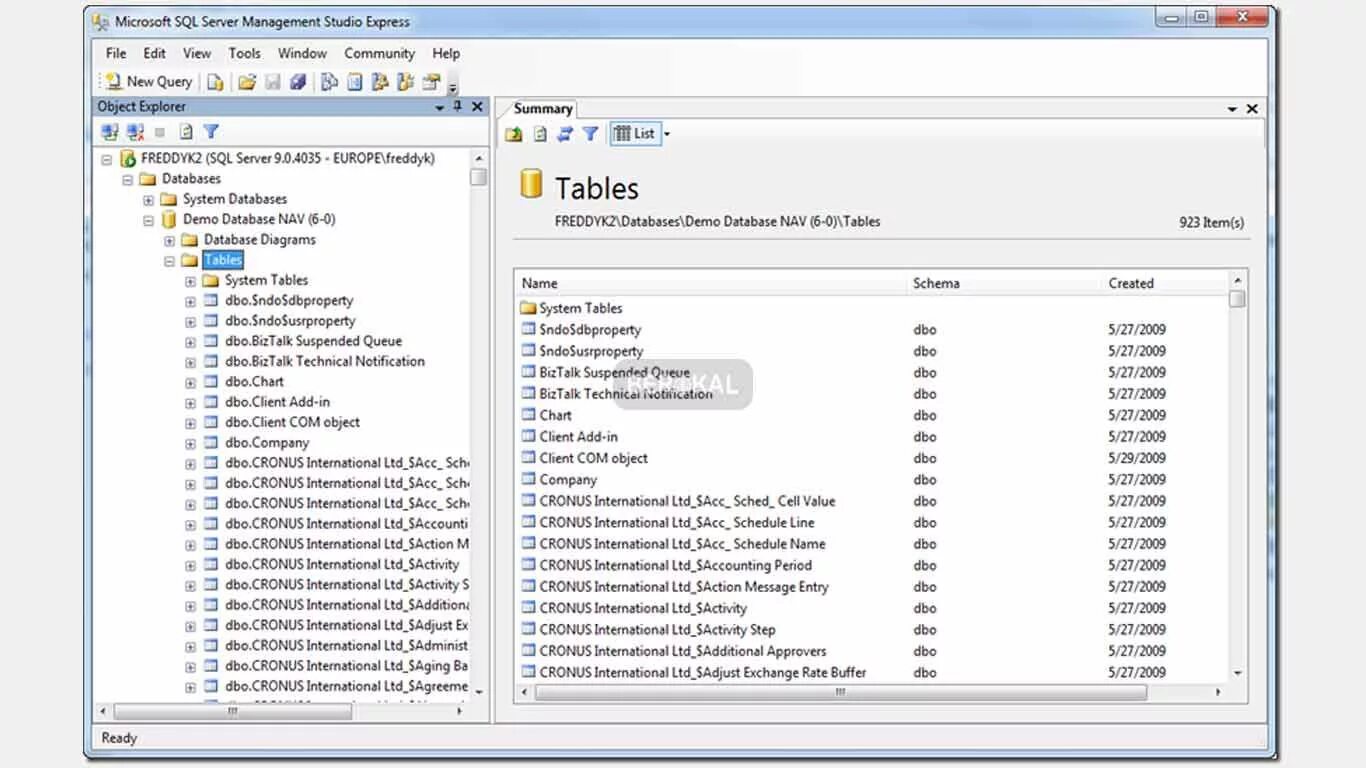
Task: Click Refresh icon in Object Explorer toolbar
Action: coord(186,131)
